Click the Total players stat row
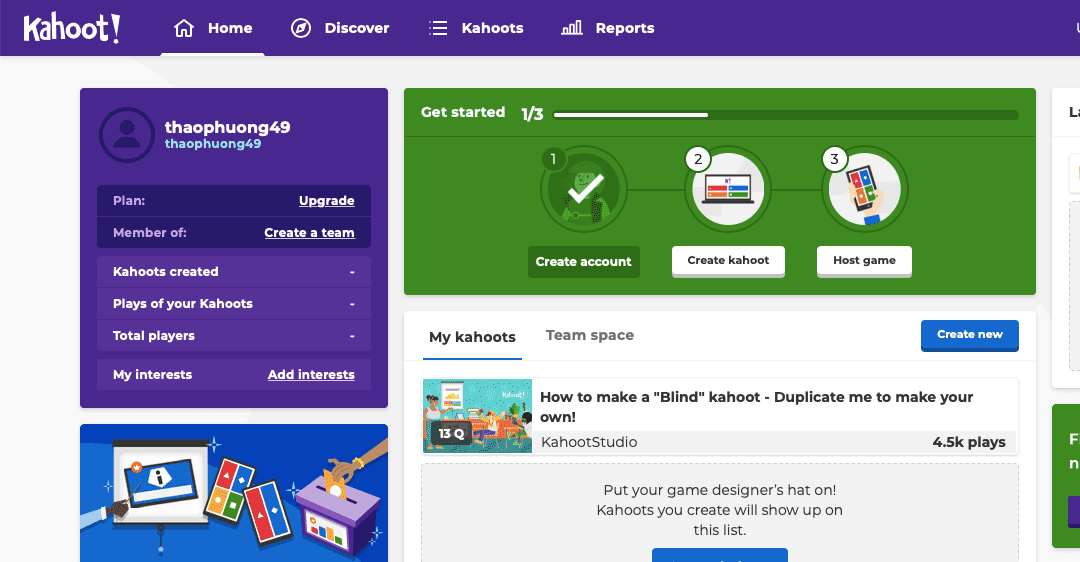This screenshot has width=1080, height=562. click(x=234, y=335)
